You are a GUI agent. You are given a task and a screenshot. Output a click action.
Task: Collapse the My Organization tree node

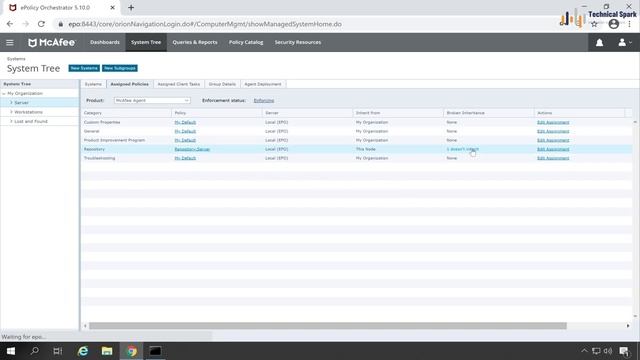tap(4, 93)
